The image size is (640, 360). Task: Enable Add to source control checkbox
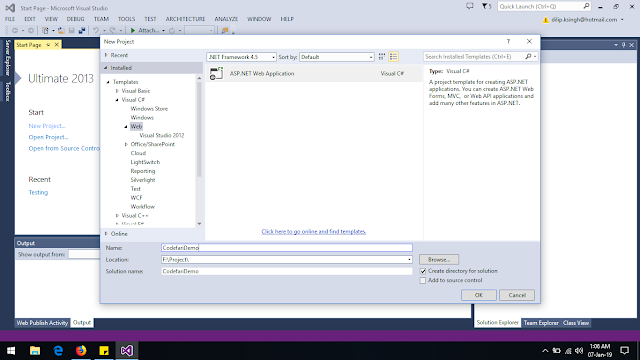point(423,280)
